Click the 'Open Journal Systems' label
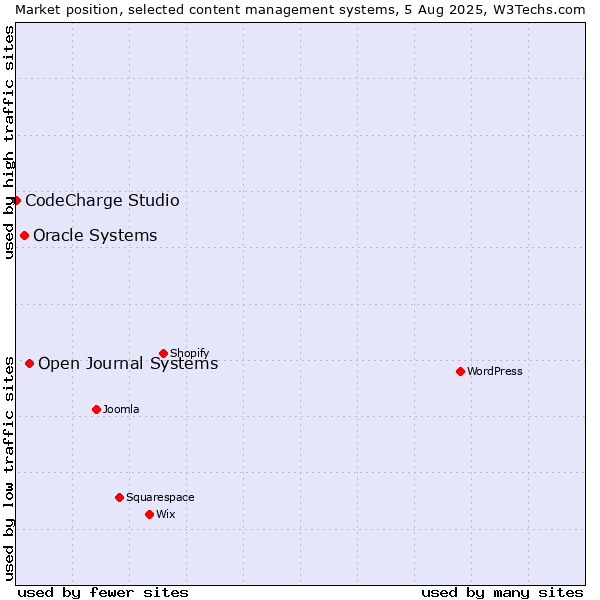 (x=128, y=363)
